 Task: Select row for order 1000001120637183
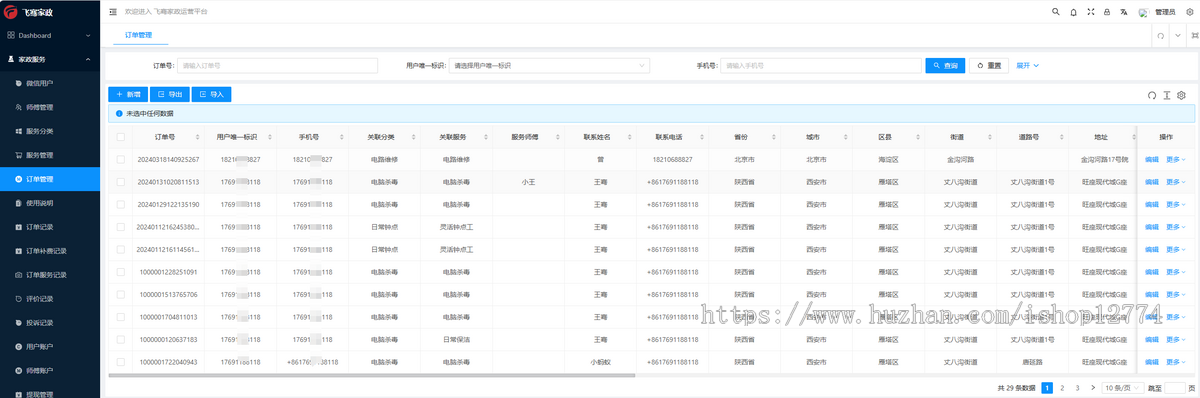point(120,339)
